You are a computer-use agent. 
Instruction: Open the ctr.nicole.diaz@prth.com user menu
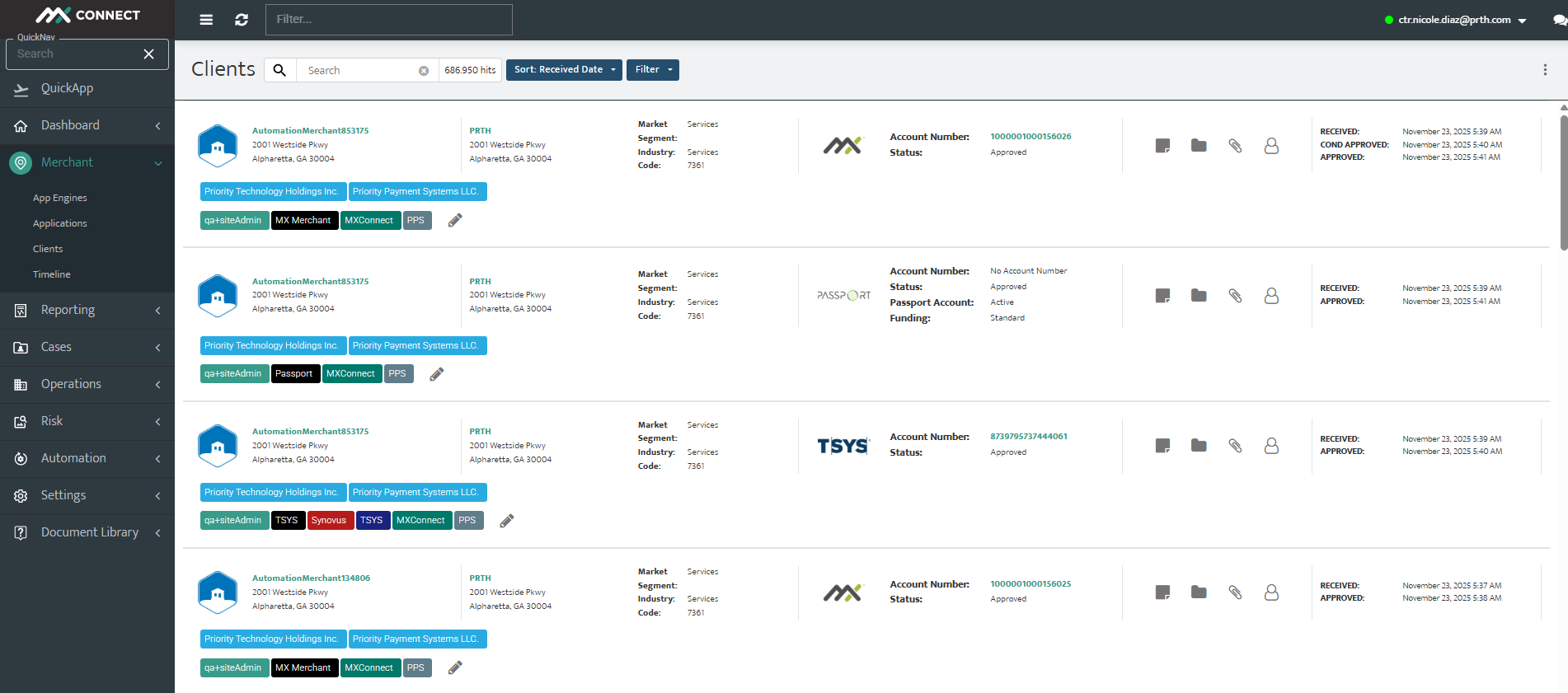pyautogui.click(x=1456, y=20)
